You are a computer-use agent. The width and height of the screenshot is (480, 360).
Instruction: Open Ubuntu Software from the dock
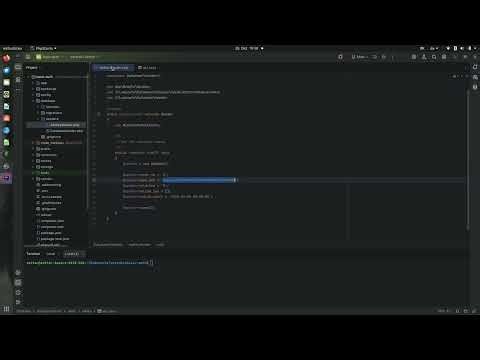pyautogui.click(x=6, y=118)
